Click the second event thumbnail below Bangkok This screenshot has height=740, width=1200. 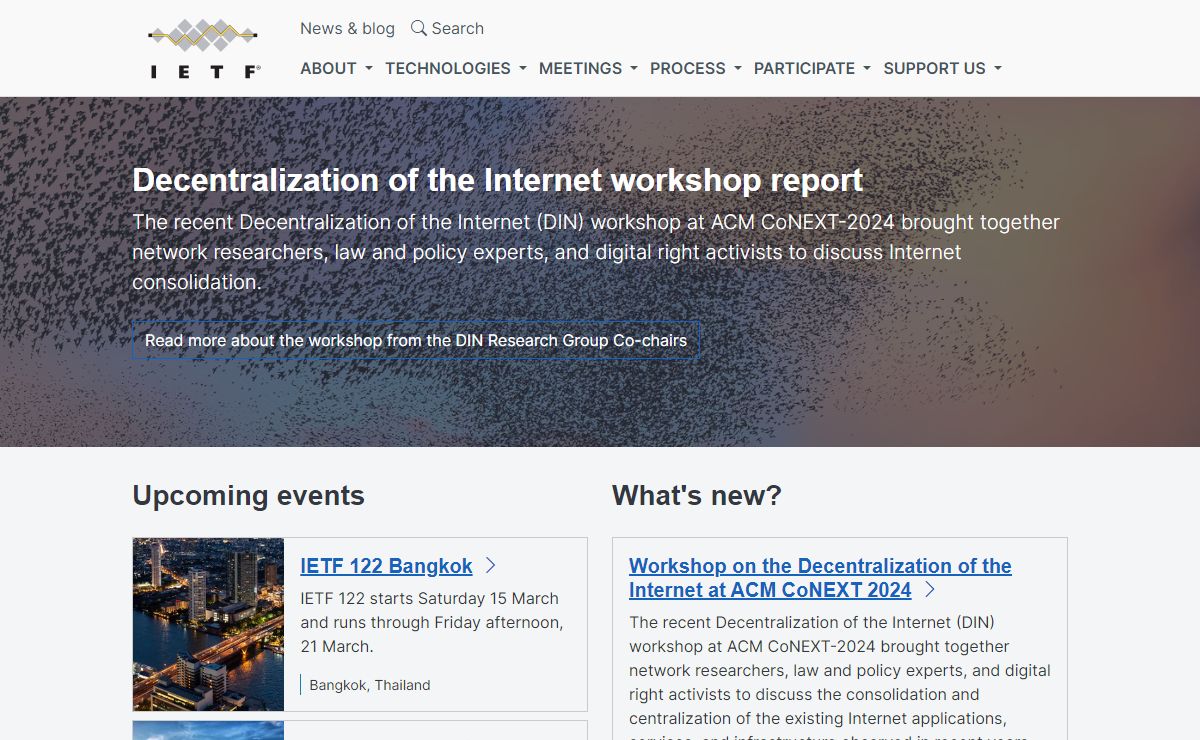pyautogui.click(x=208, y=730)
